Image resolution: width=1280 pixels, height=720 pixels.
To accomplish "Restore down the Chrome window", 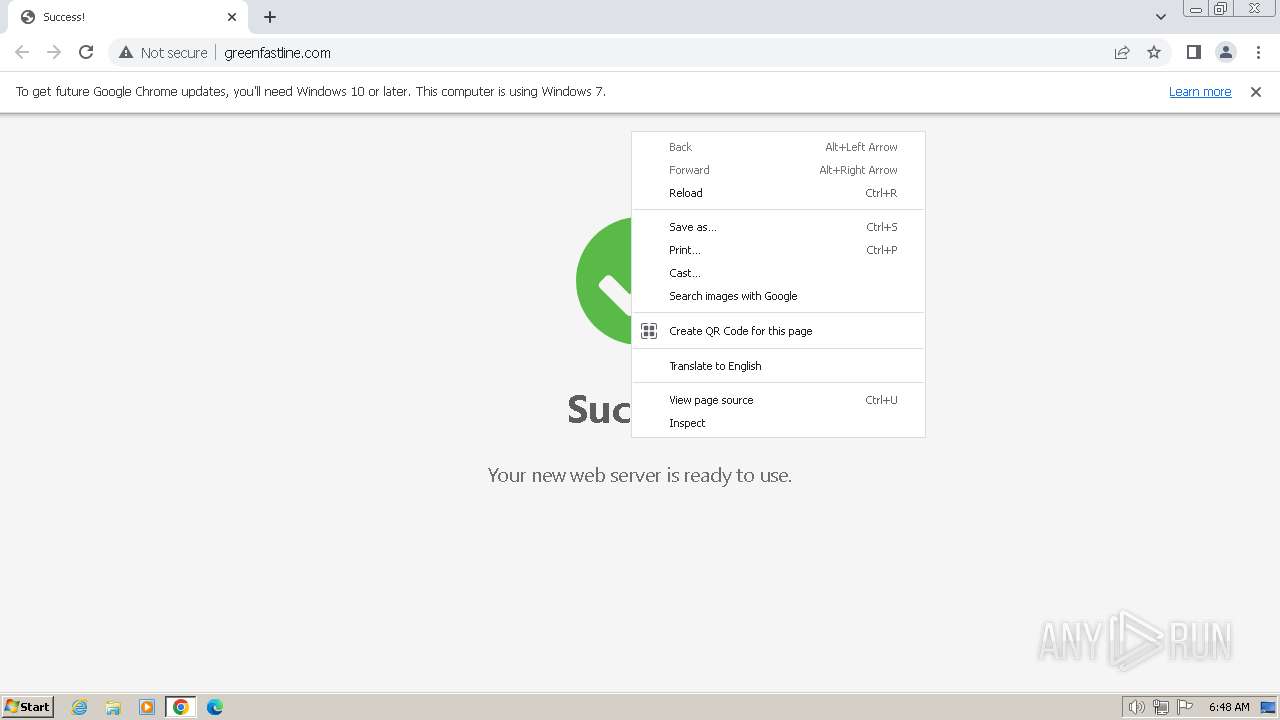I will [1221, 9].
